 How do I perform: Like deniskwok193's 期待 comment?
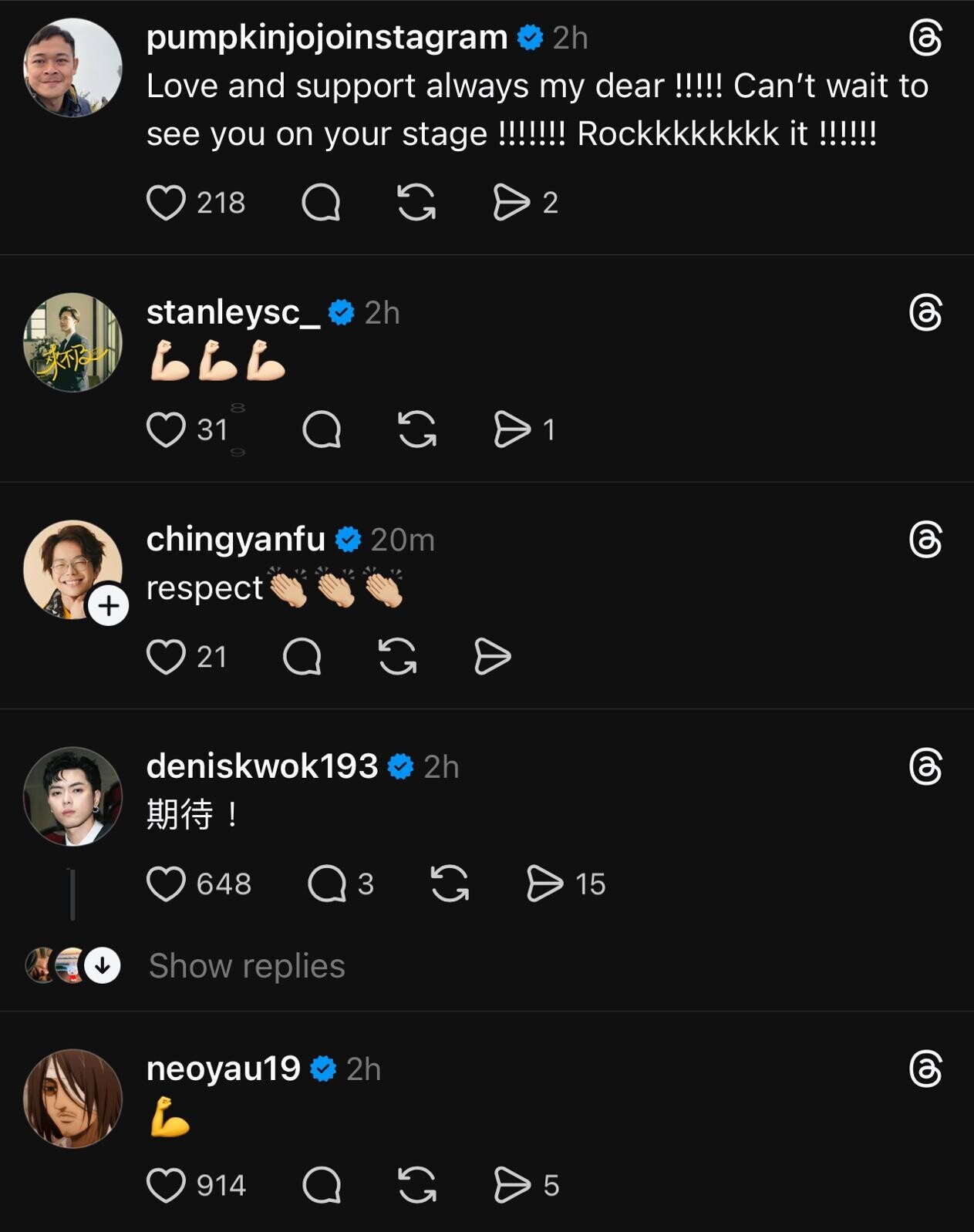point(166,884)
